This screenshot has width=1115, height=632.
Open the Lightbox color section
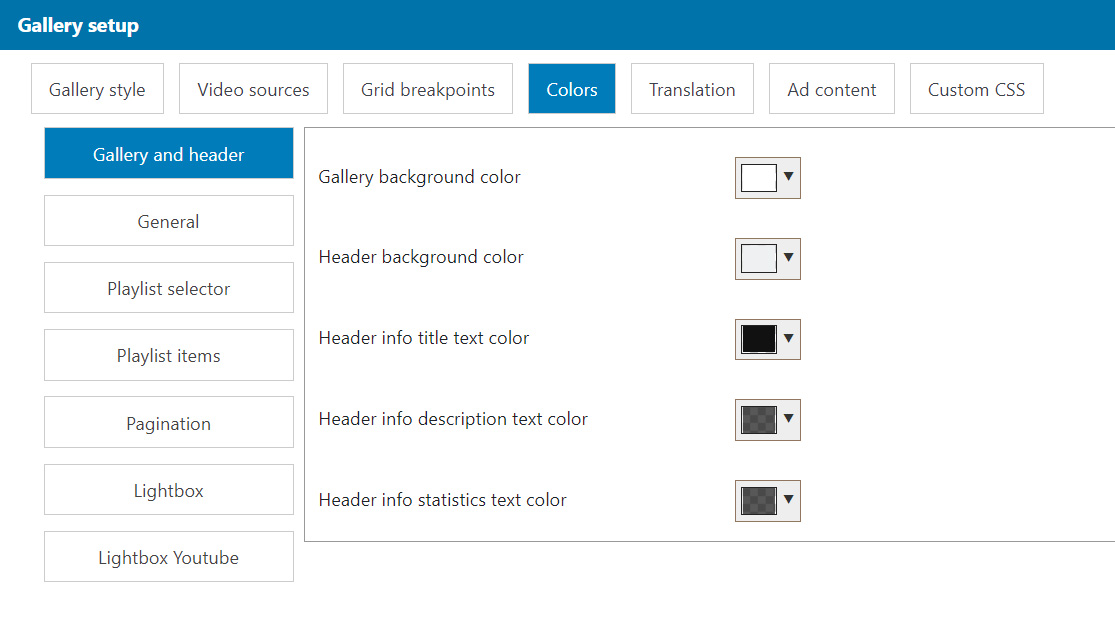pyautogui.click(x=169, y=490)
